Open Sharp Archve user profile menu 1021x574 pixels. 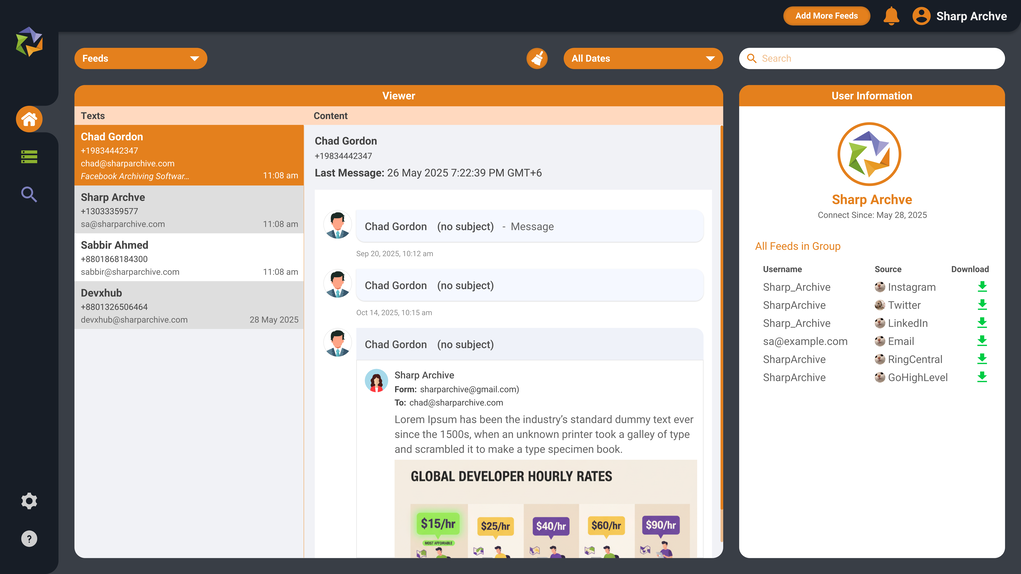(x=959, y=16)
